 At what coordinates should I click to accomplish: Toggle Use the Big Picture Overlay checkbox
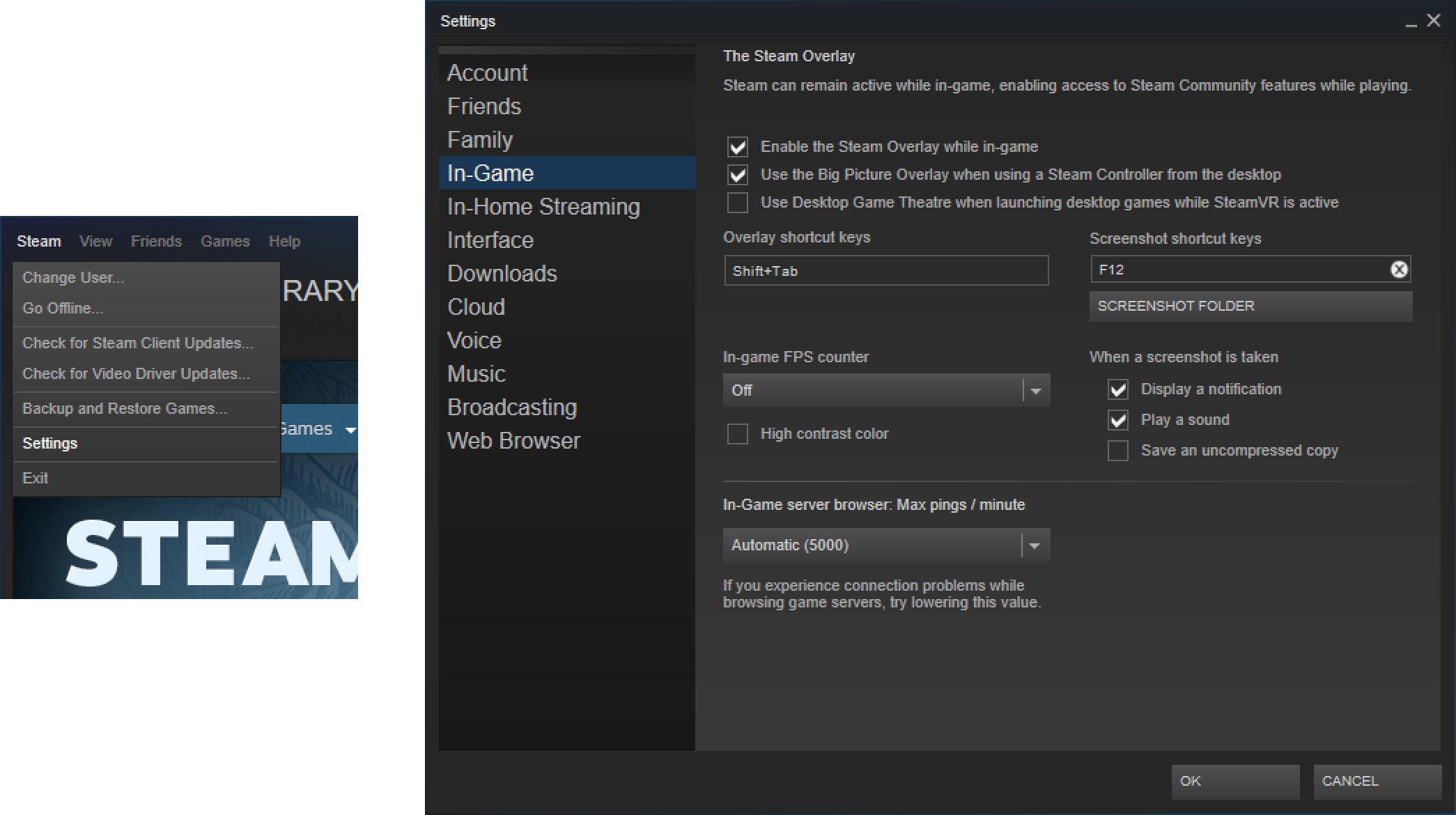(736, 174)
